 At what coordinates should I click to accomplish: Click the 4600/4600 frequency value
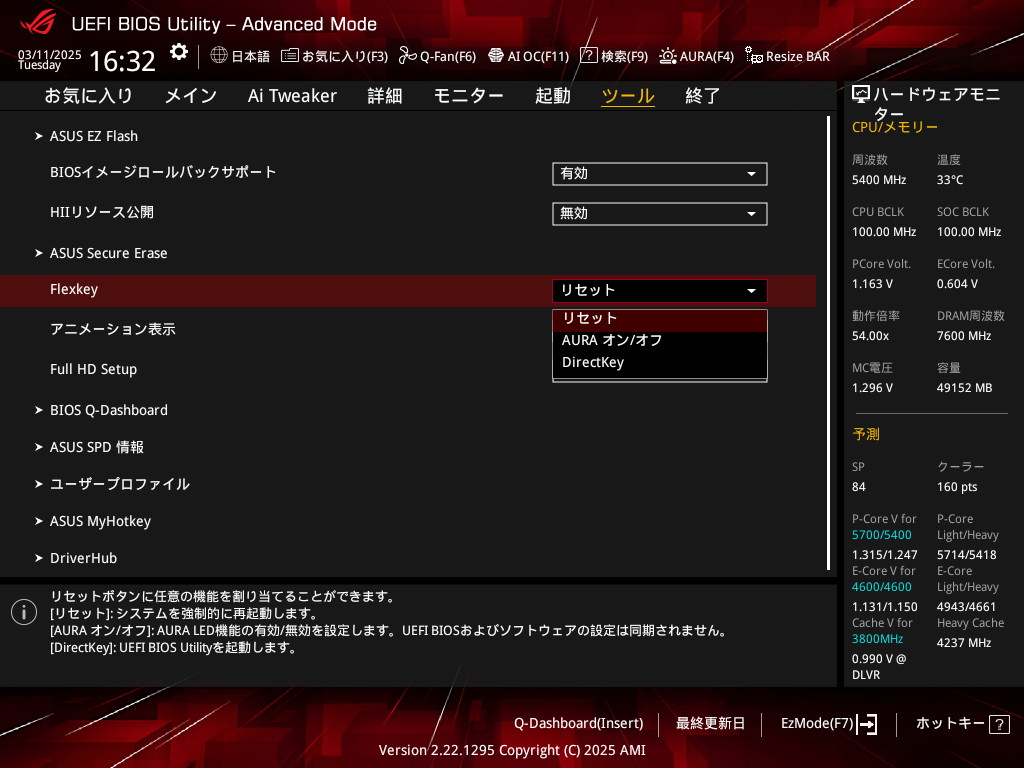pos(882,587)
